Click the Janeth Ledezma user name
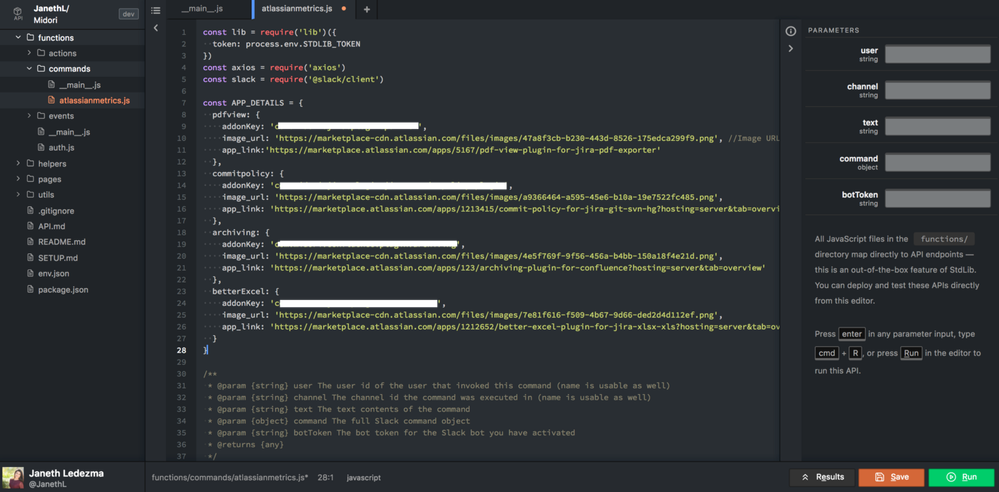The height and width of the screenshot is (492, 999). (x=66, y=474)
